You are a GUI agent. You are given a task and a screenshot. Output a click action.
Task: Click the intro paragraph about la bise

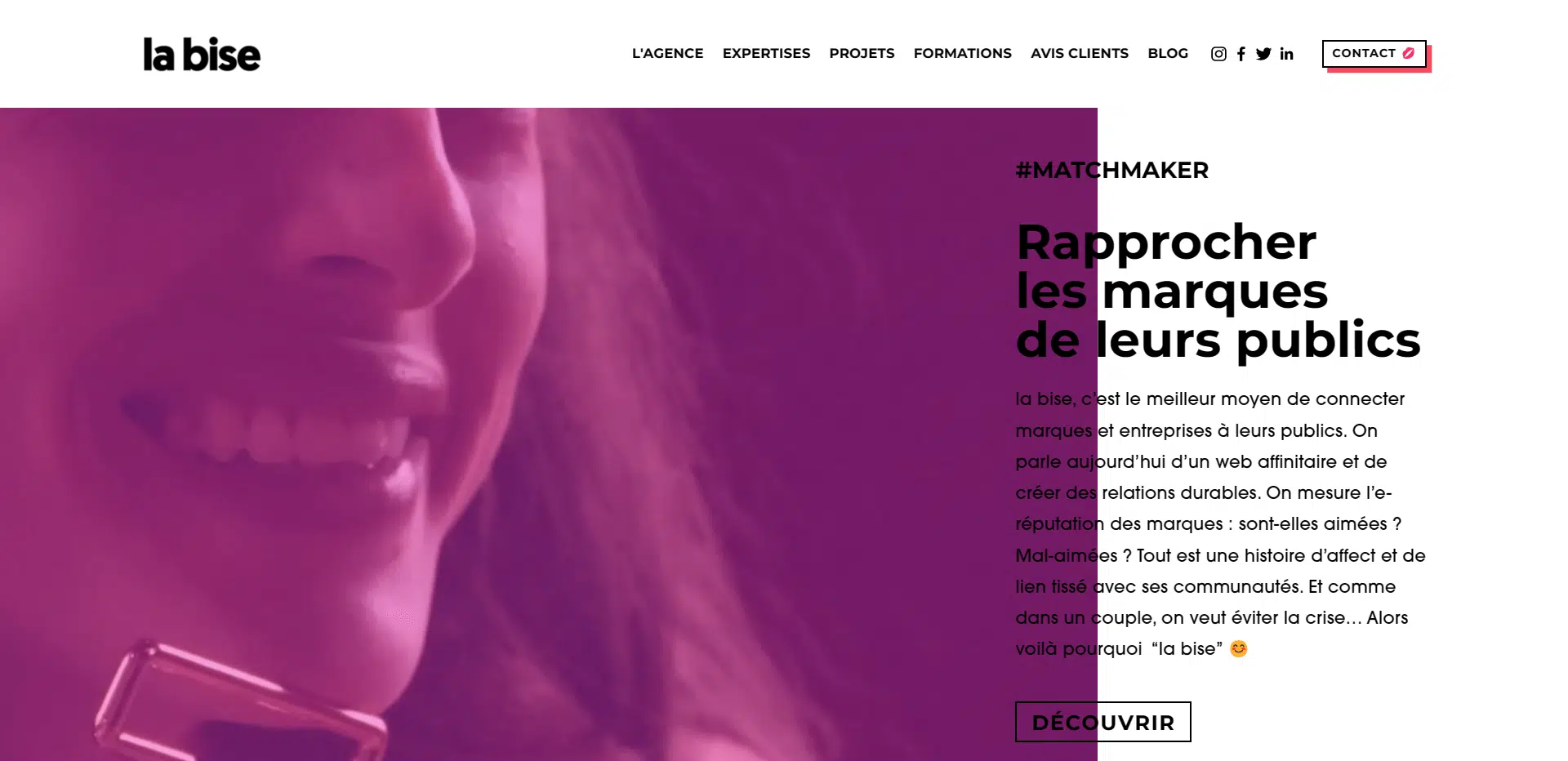click(x=1220, y=523)
